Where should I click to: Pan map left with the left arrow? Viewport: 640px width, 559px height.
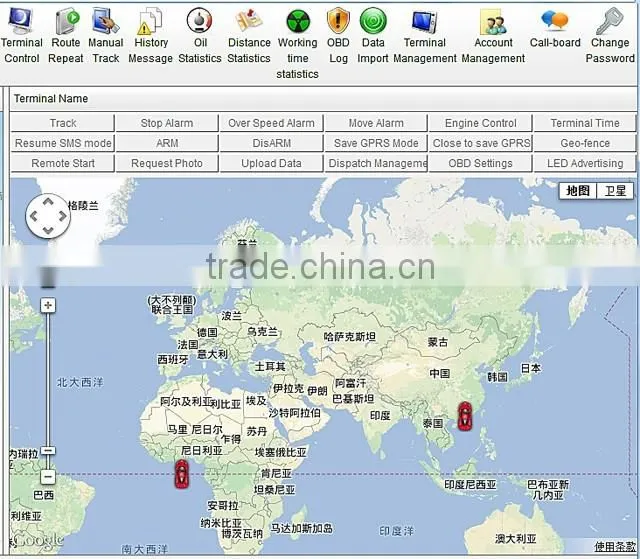pyautogui.click(x=34, y=216)
